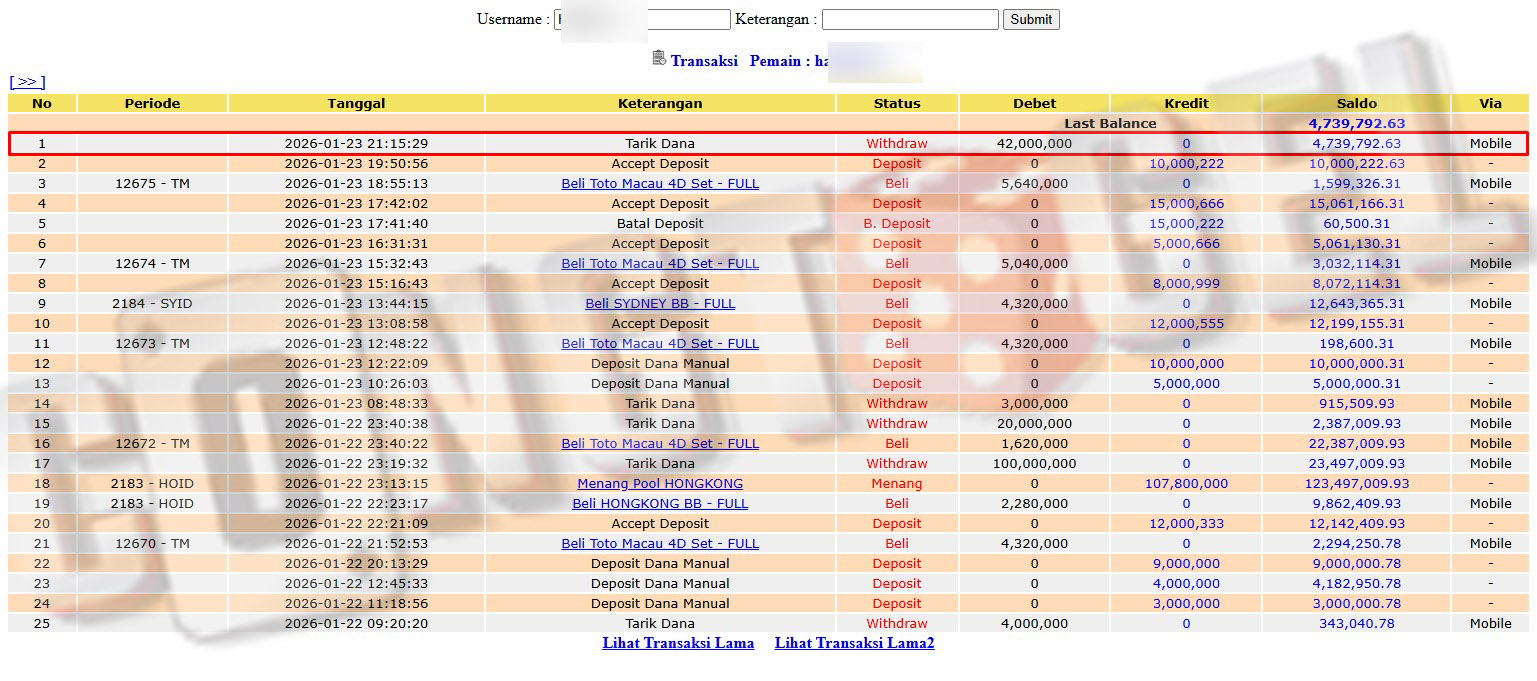Screen dimensions: 1537x681
Task: Open Beli Toto Macau link for period 12674
Action: click(x=660, y=263)
